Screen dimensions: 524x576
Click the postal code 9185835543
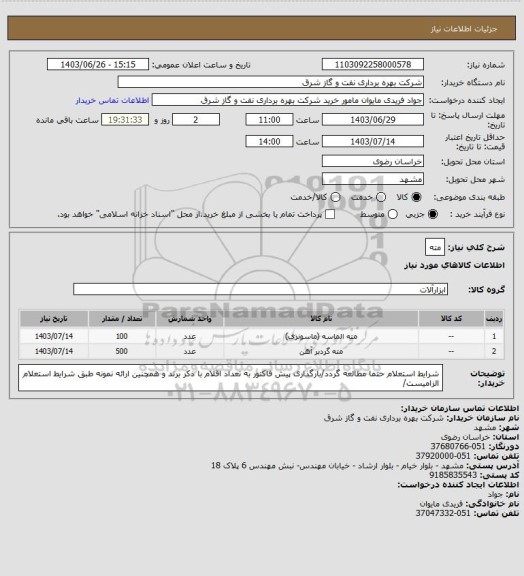453,475
